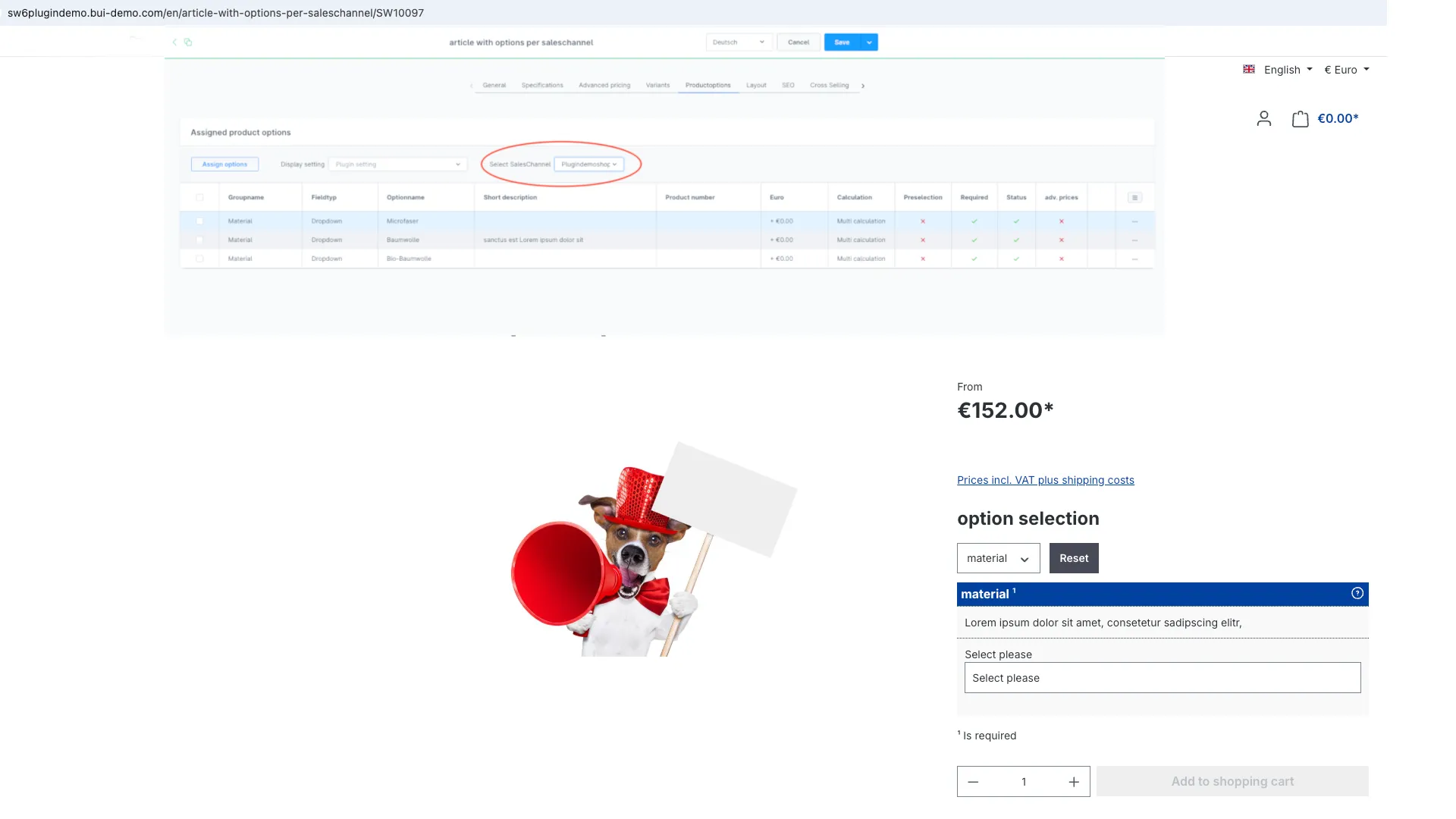Increase quantity with the plus stepper

pyautogui.click(x=1074, y=781)
